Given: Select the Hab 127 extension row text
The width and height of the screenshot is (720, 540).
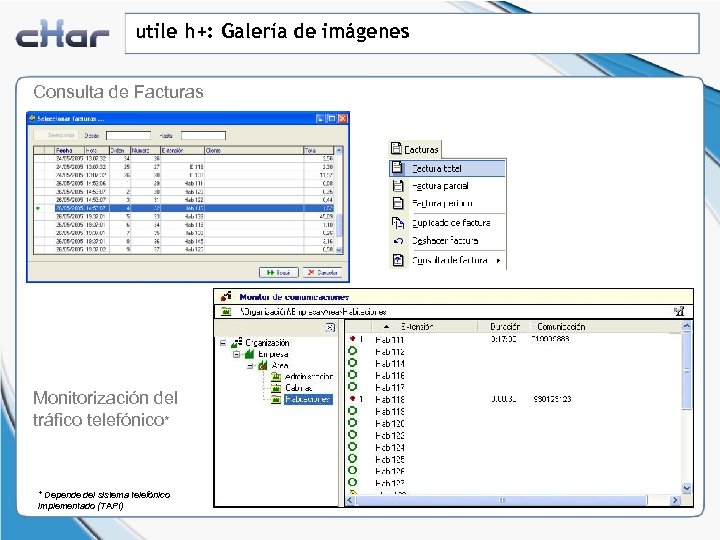Looking at the screenshot, I should (390, 483).
